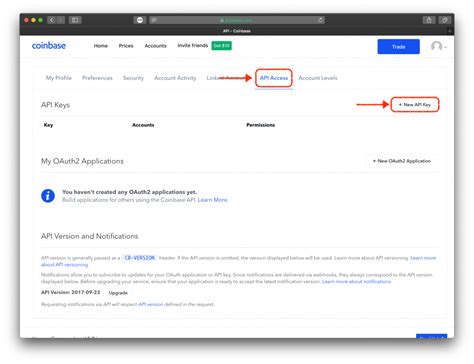Click the Safari forward button

61,20
